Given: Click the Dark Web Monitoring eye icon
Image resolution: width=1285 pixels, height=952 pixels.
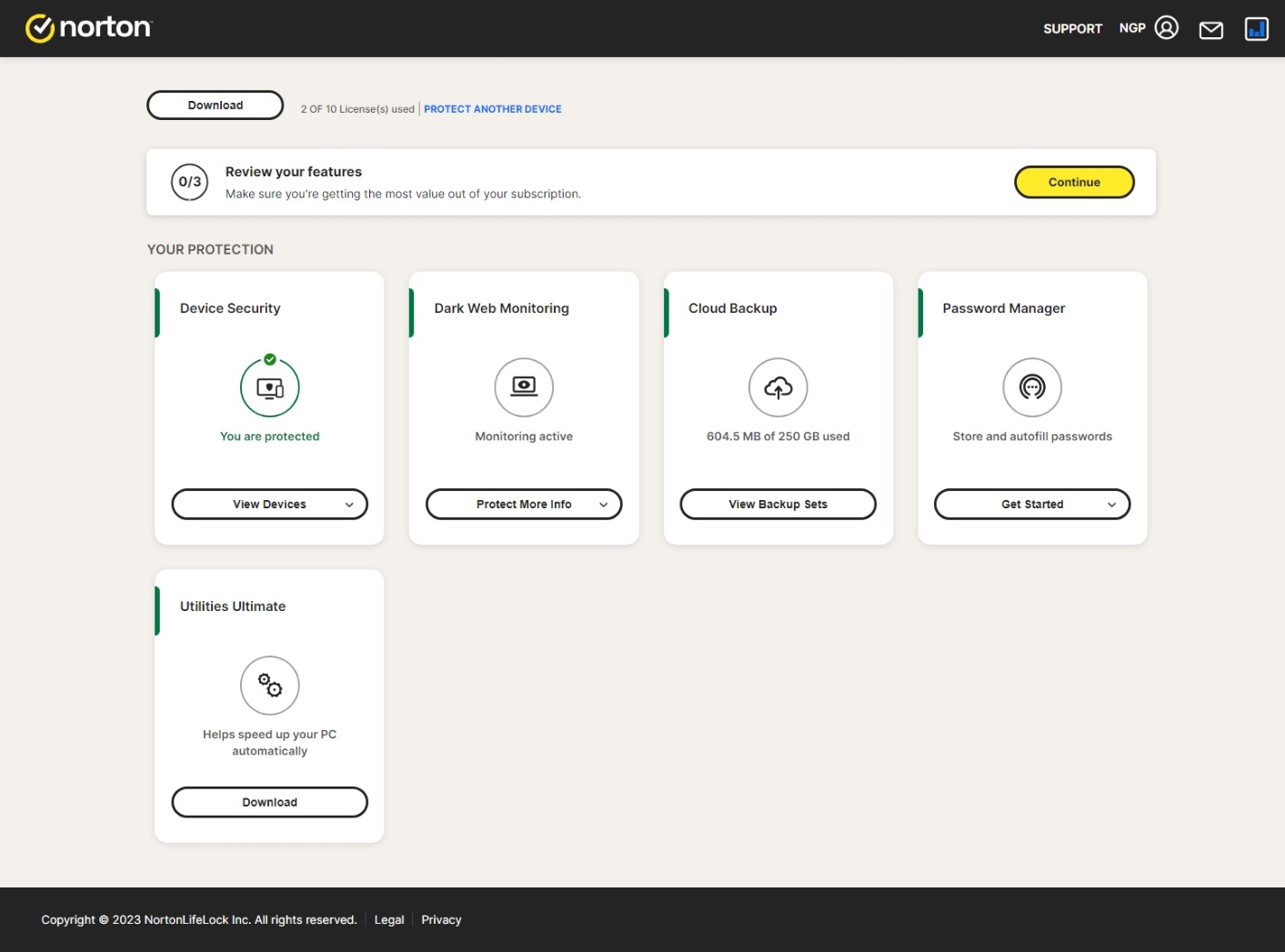Looking at the screenshot, I should 524,386.
